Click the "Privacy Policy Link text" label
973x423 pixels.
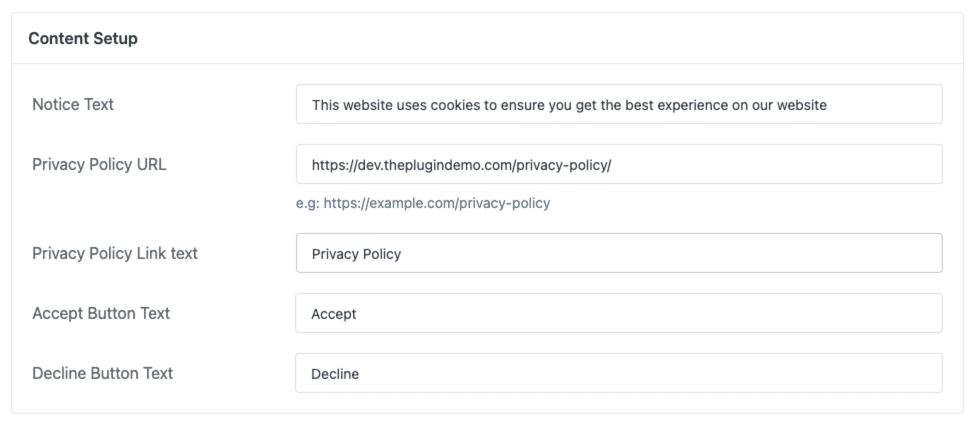pyautogui.click(x=115, y=253)
